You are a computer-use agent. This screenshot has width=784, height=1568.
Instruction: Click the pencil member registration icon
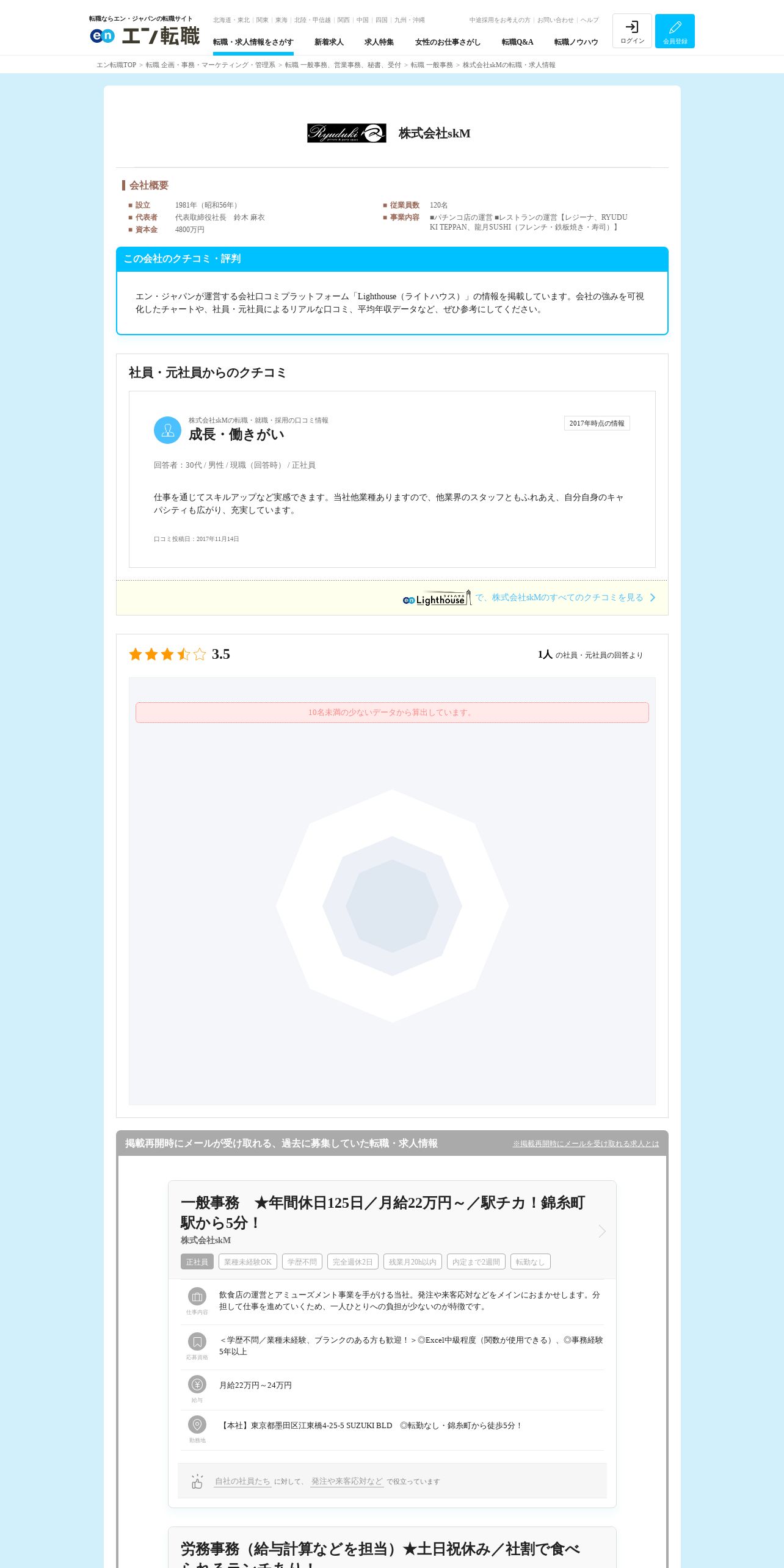pos(675,27)
